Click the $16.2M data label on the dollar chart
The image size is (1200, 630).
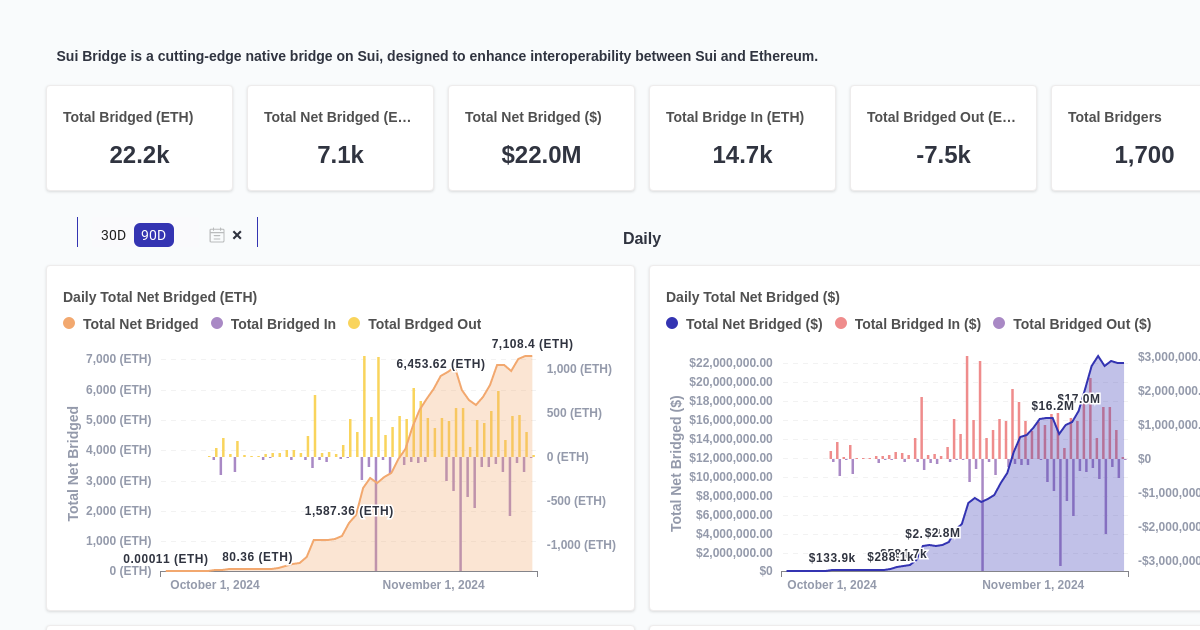coord(1053,406)
